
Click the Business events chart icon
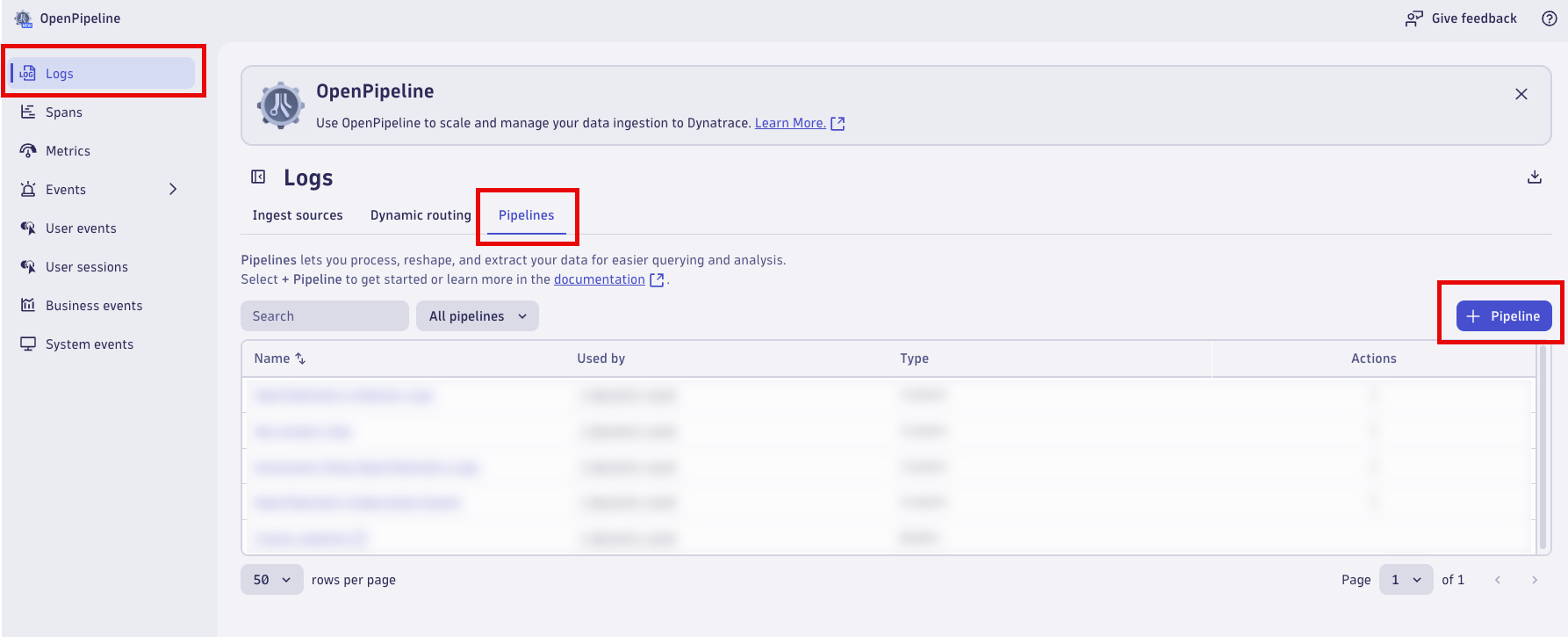(x=28, y=305)
